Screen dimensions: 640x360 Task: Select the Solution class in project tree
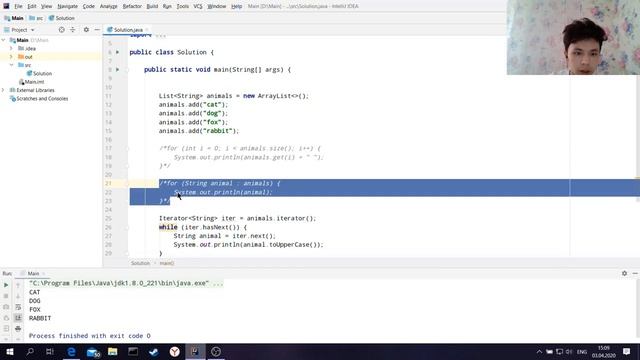(39, 73)
